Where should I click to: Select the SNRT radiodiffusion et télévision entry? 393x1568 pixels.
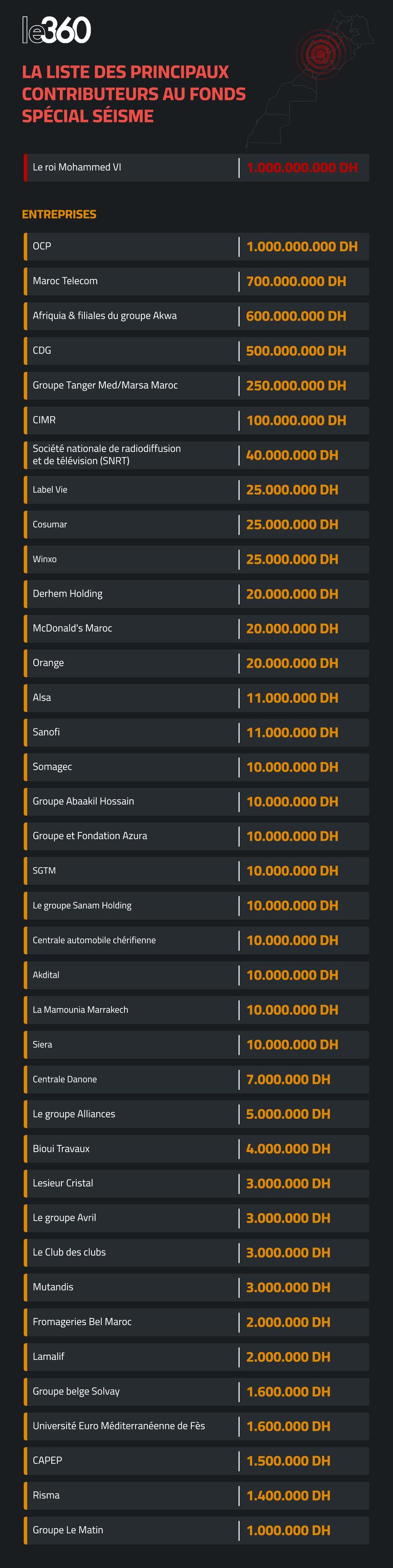pyautogui.click(x=106, y=455)
